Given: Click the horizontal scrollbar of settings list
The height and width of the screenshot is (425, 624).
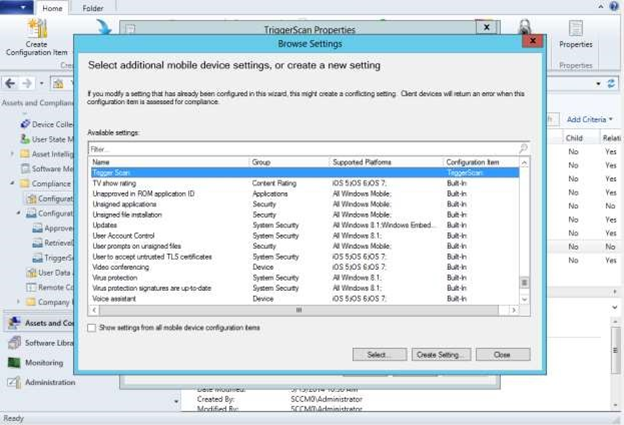Looking at the screenshot, I should coord(300,310).
